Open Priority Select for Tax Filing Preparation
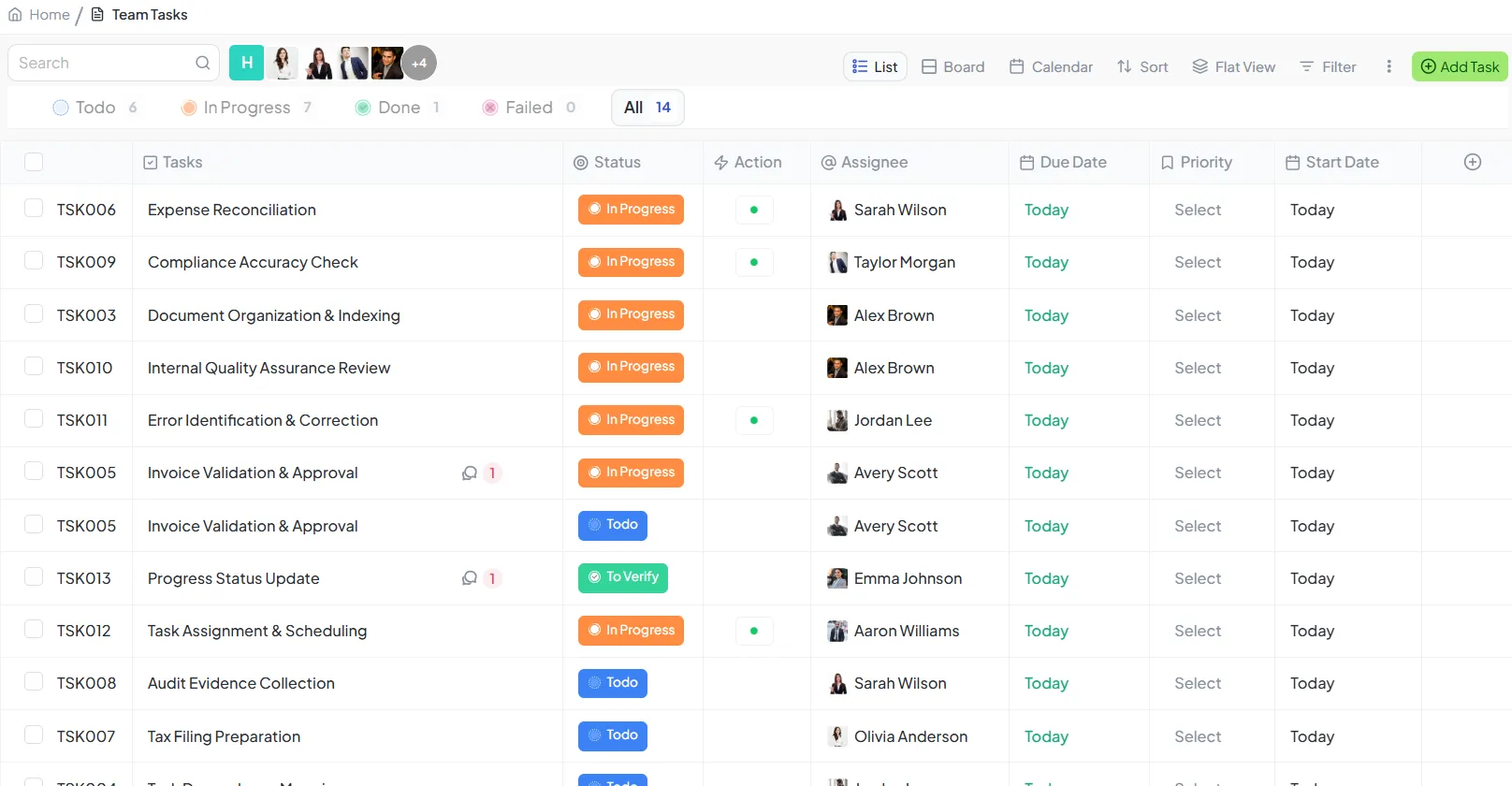The height and width of the screenshot is (786, 1512). click(1198, 737)
